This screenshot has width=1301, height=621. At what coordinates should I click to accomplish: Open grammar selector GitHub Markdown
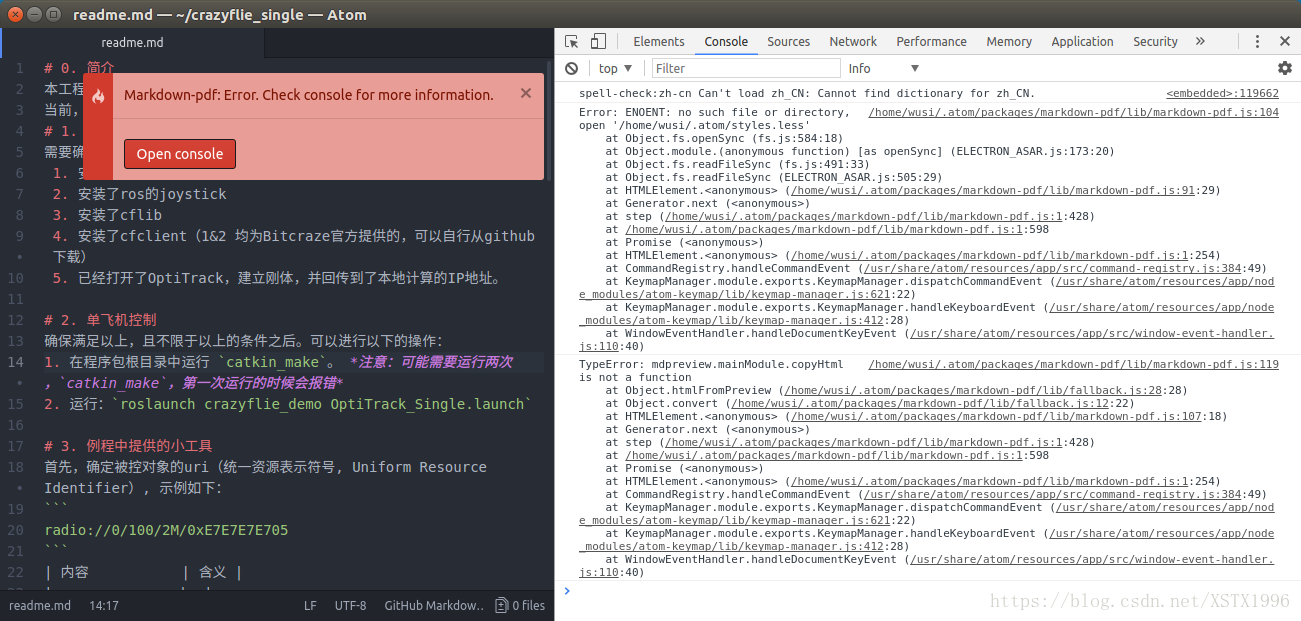pos(434,605)
